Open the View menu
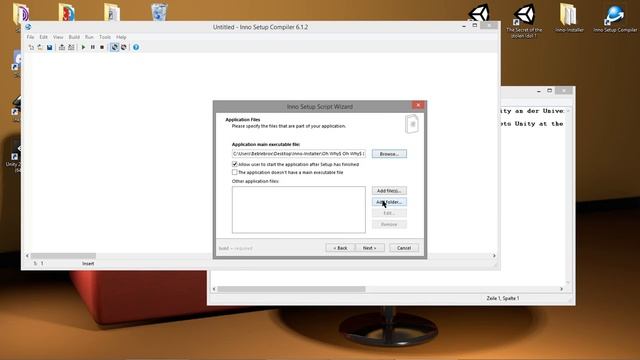The width and height of the screenshot is (640, 360). [x=58, y=37]
